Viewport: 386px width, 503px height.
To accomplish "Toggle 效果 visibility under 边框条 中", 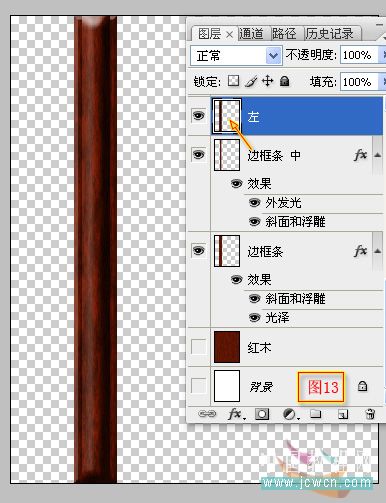I will pyautogui.click(x=236, y=183).
